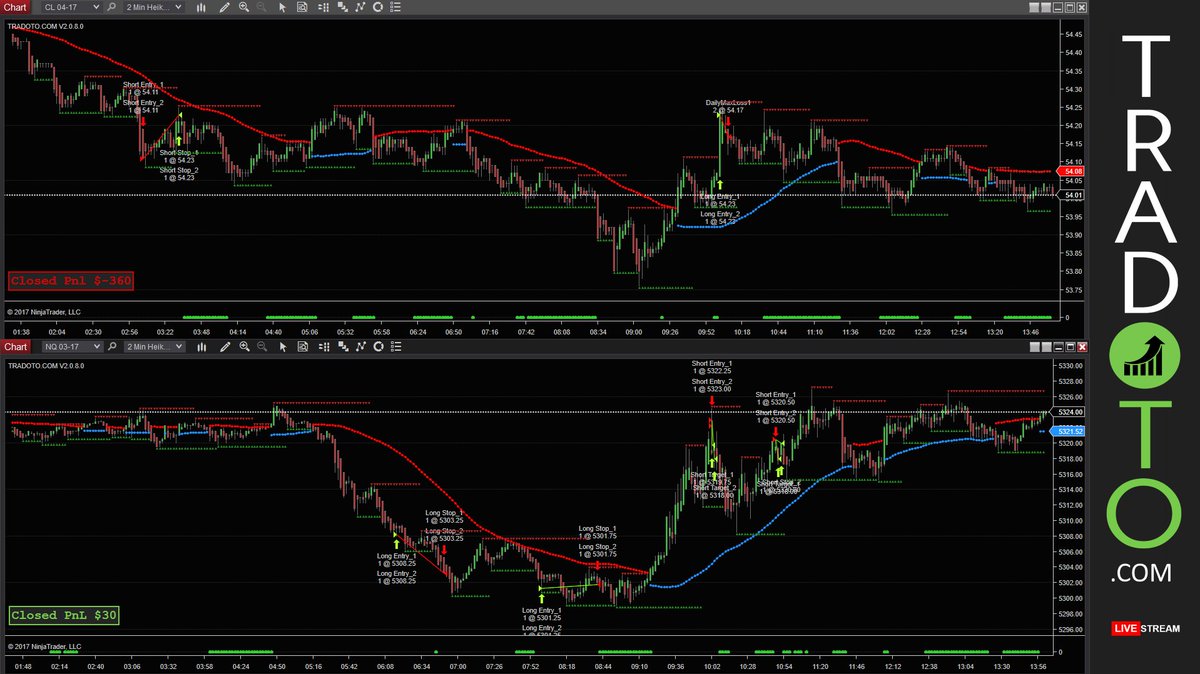This screenshot has width=1200, height=674.
Task: Click Short Entry_1 1 @ 5322.25 label
Action: [712, 367]
